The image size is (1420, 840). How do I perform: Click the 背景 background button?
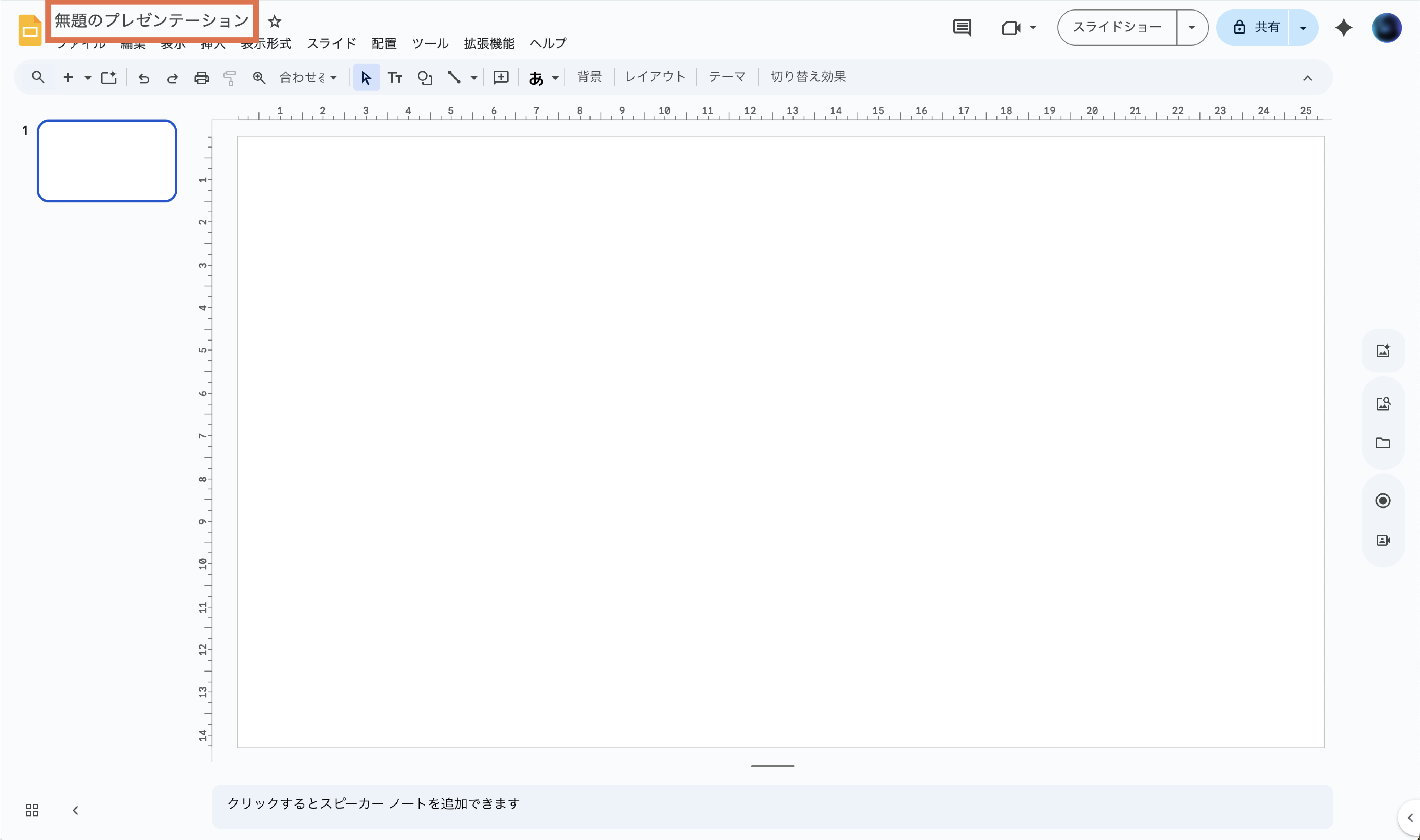[x=589, y=77]
